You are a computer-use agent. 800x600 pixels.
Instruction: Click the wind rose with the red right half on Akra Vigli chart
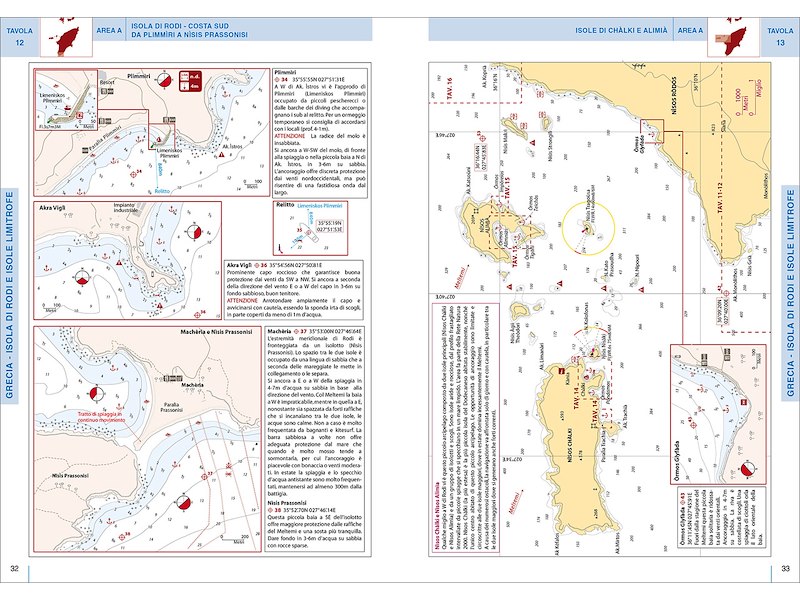193,232
